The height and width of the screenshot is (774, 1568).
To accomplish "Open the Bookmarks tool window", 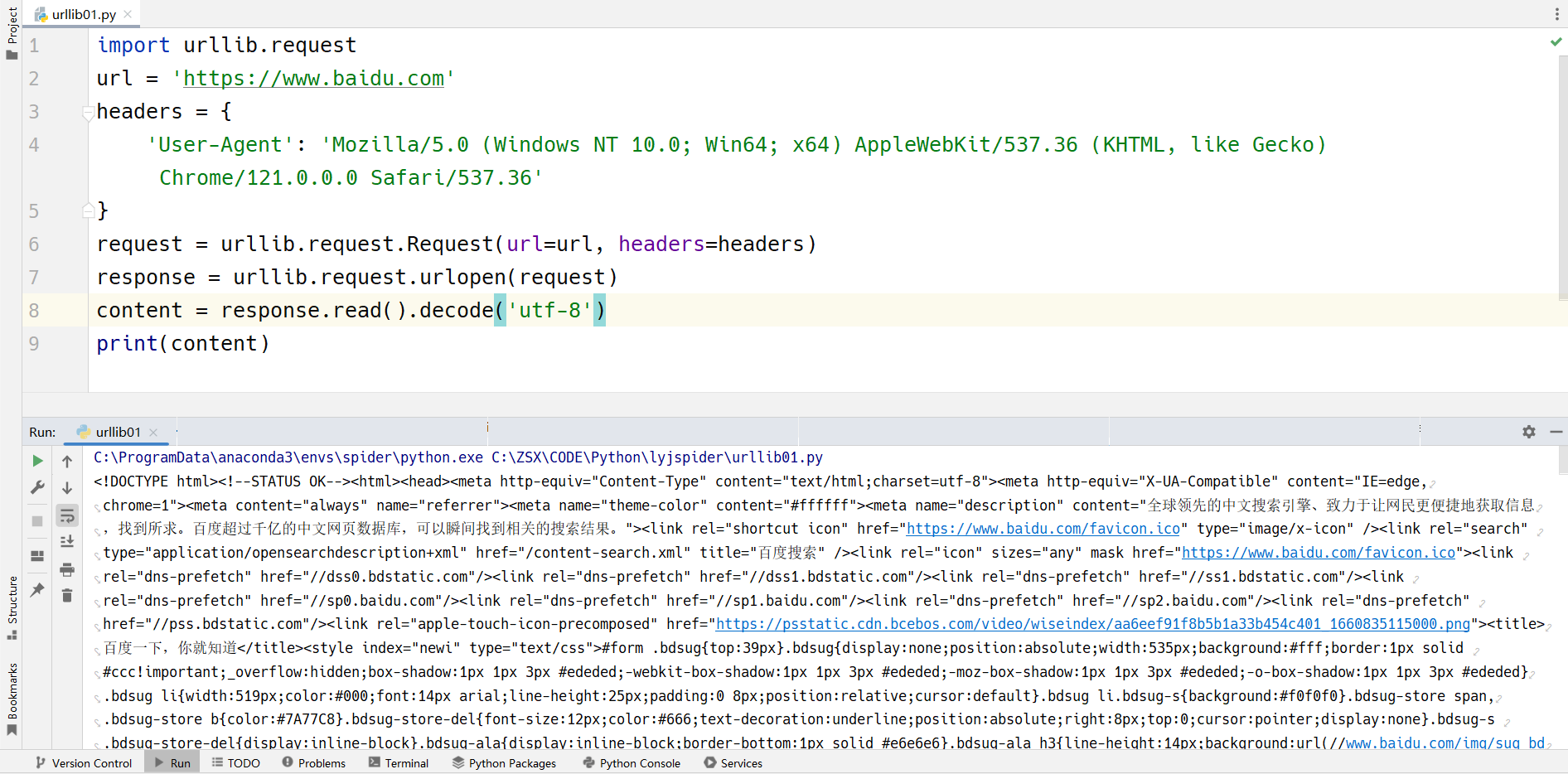I will 12,699.
